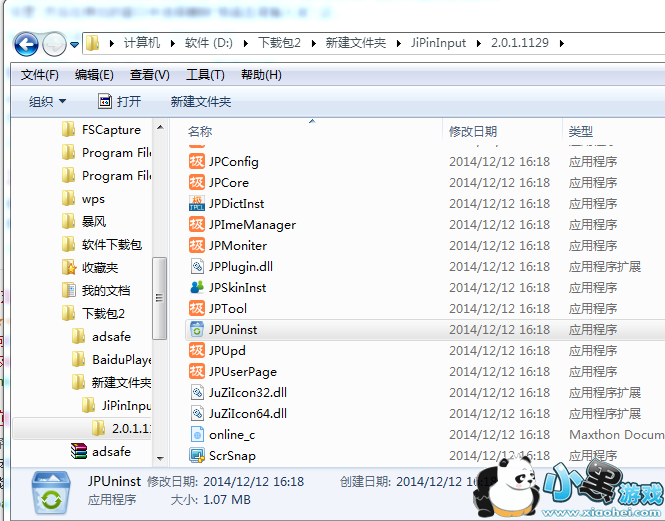Image resolution: width=665 pixels, height=521 pixels.
Task: Go to JiPinInput in the address bar
Action: pyautogui.click(x=438, y=43)
